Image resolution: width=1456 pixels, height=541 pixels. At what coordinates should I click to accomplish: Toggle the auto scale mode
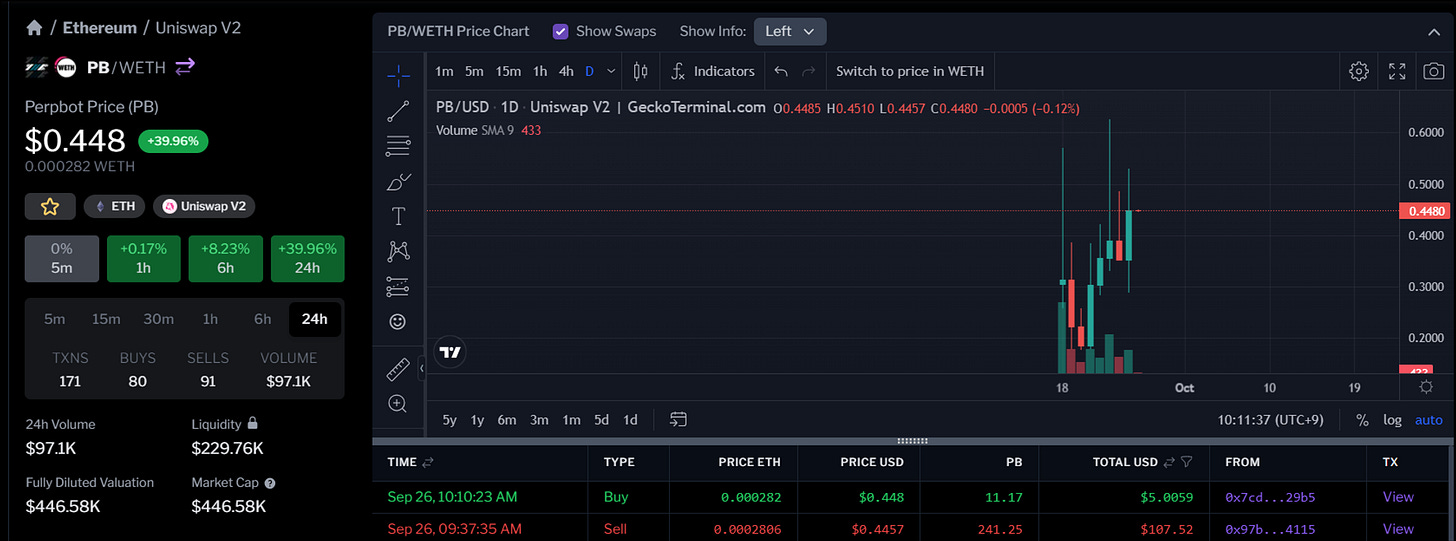point(1429,420)
